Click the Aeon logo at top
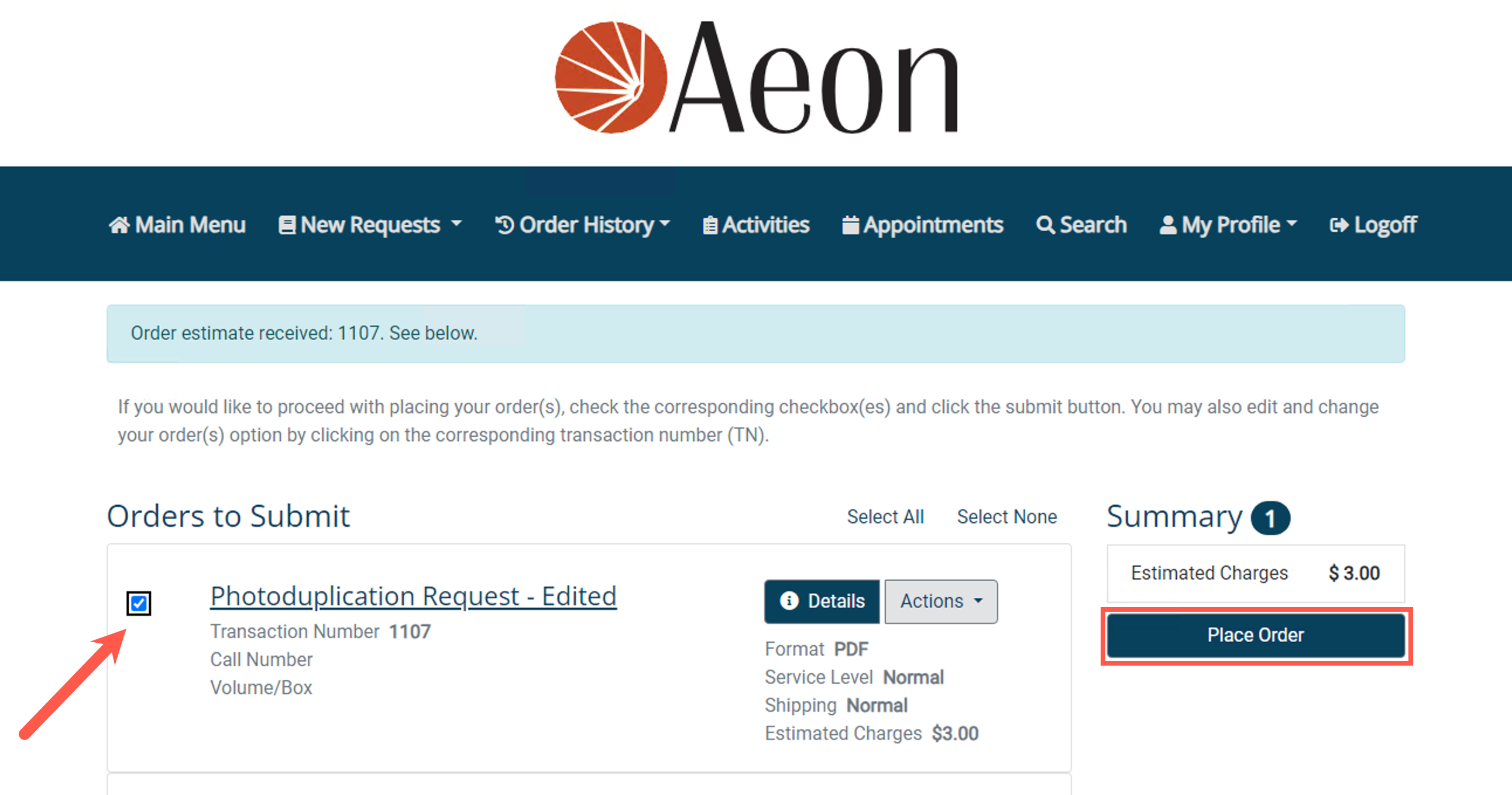Screen dimensions: 1512x795 click(756, 77)
